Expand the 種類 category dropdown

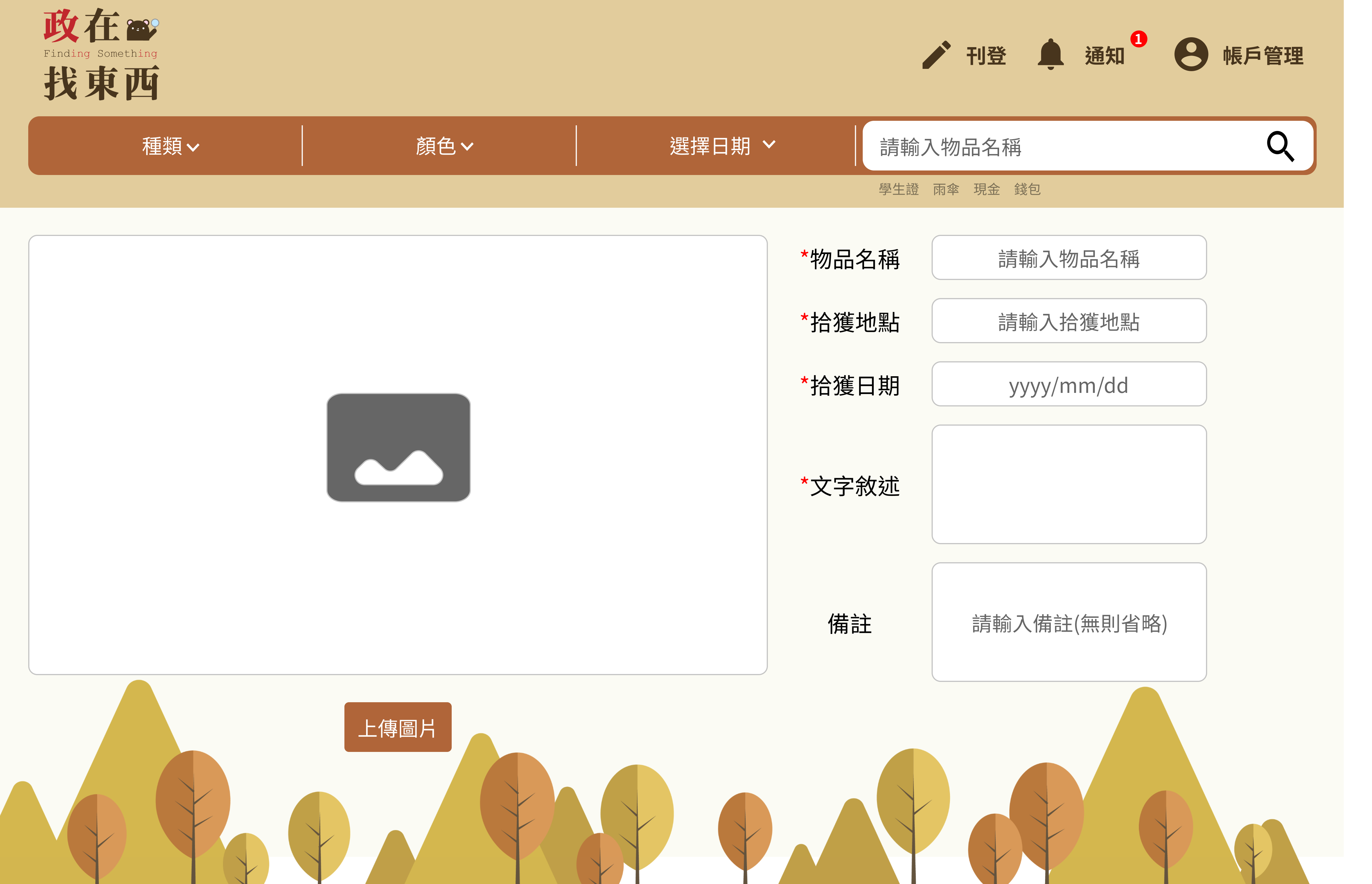[171, 146]
